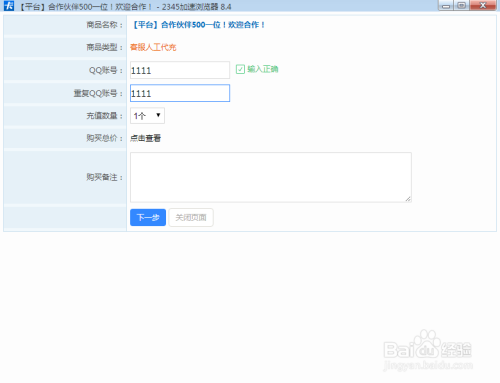This screenshot has height=383, width=500.
Task: Click 点击查看 to view total price
Action: 145,138
